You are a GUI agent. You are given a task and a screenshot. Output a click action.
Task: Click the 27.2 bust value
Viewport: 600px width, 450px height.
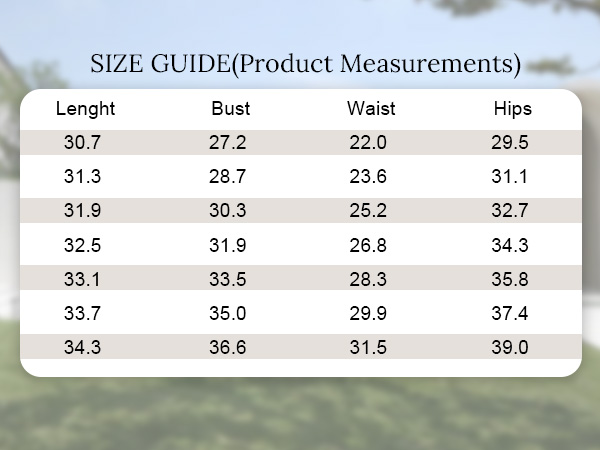[227, 142]
